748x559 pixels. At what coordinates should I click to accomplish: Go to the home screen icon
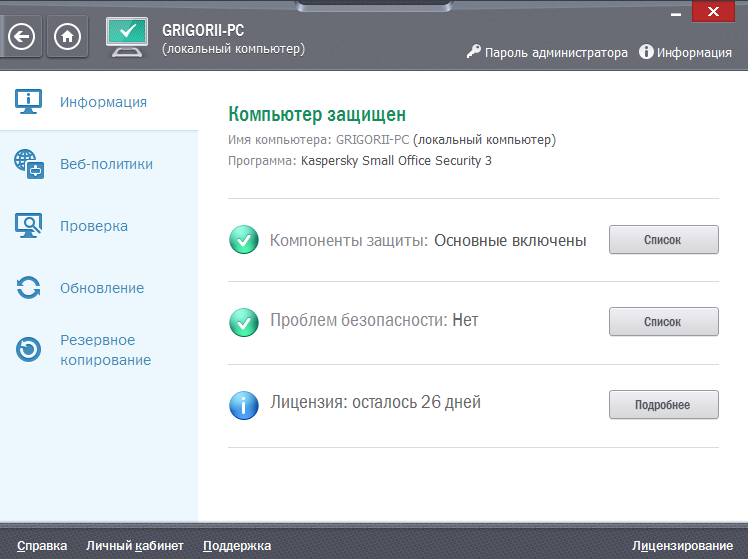tap(69, 37)
